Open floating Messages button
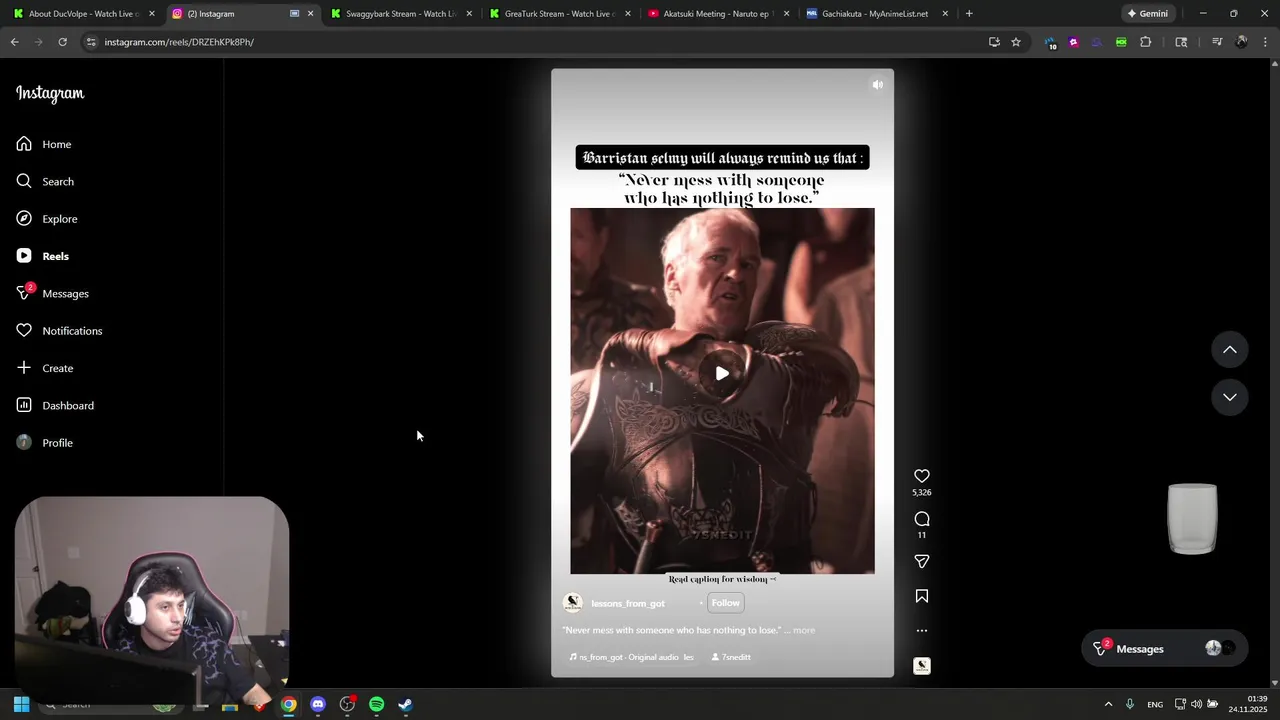 coord(1165,649)
